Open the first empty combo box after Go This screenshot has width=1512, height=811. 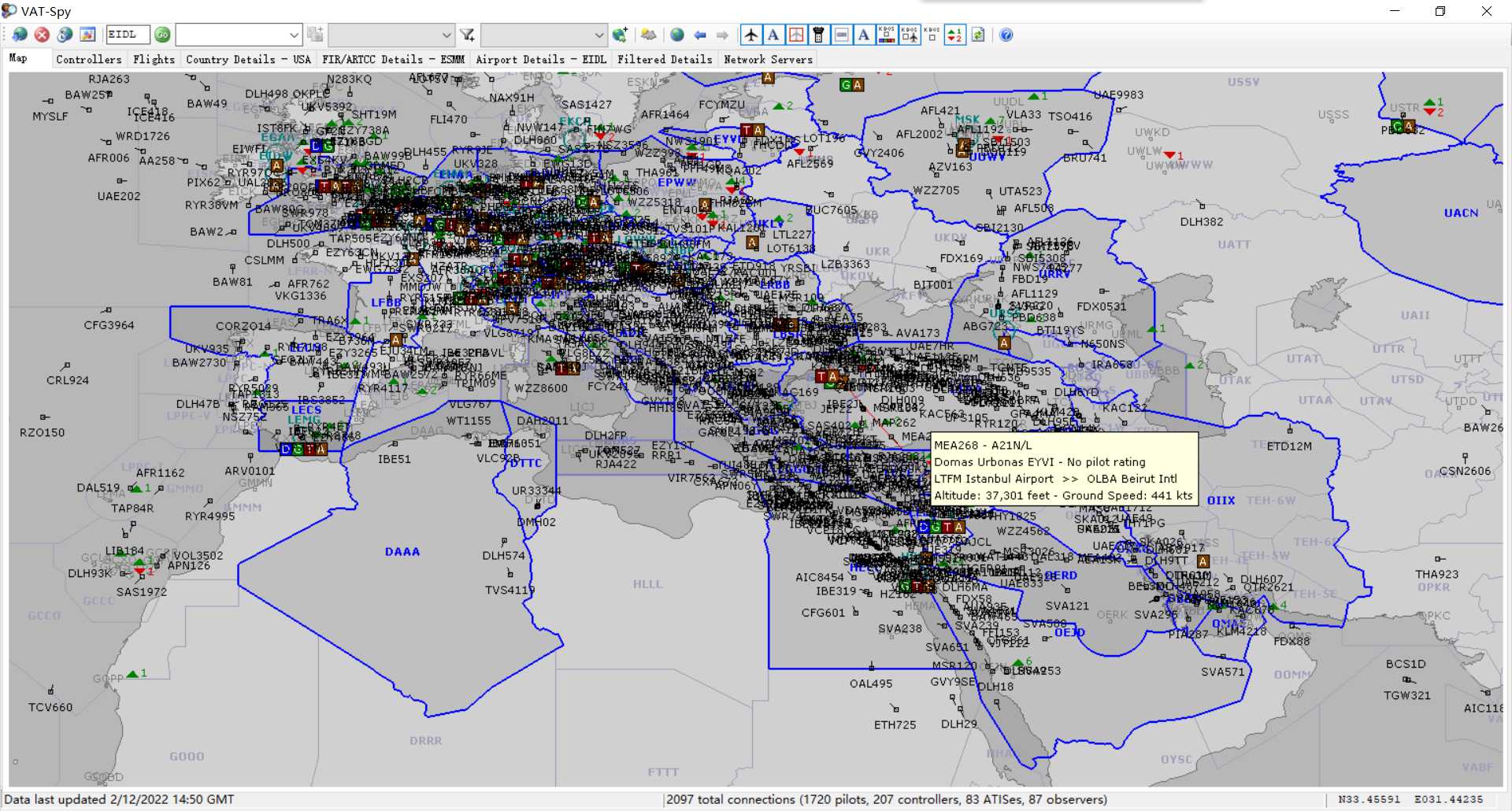click(239, 35)
